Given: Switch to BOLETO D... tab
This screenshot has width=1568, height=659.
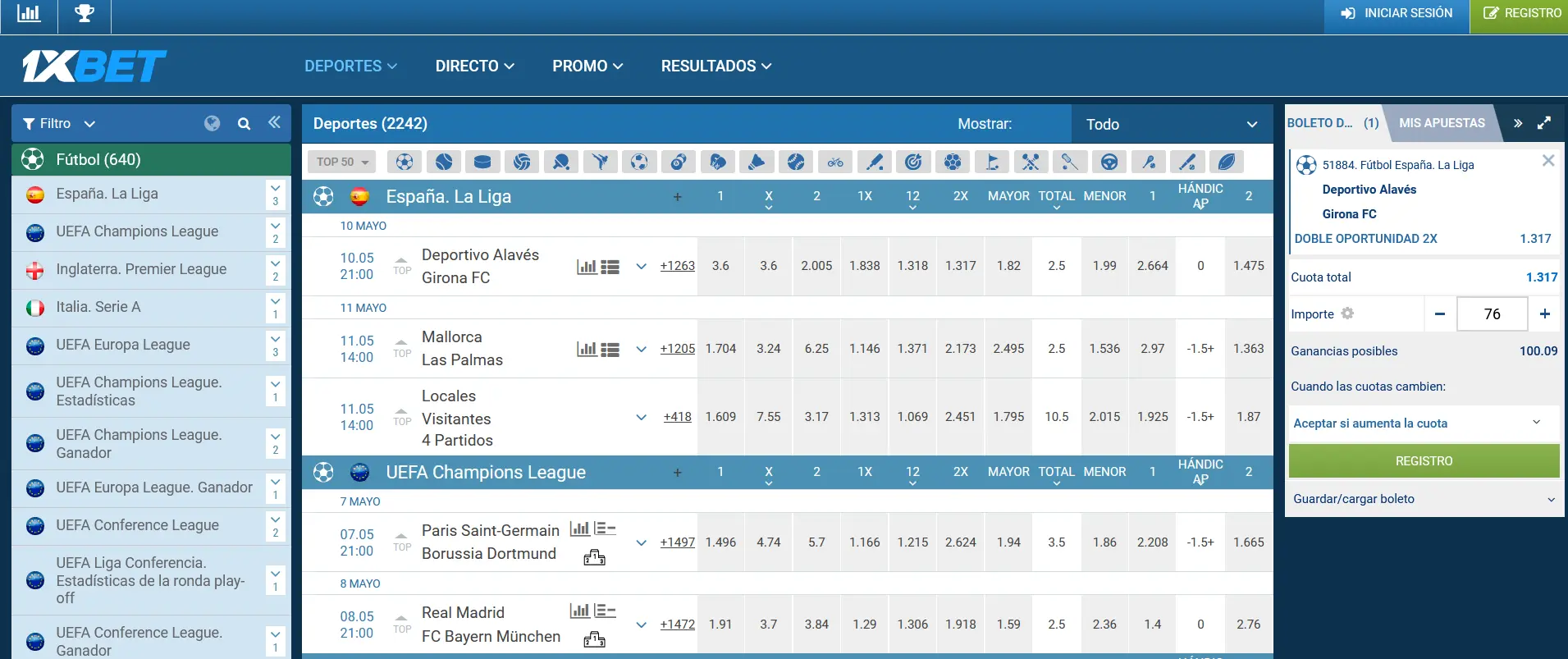Looking at the screenshot, I should pyautogui.click(x=1333, y=123).
